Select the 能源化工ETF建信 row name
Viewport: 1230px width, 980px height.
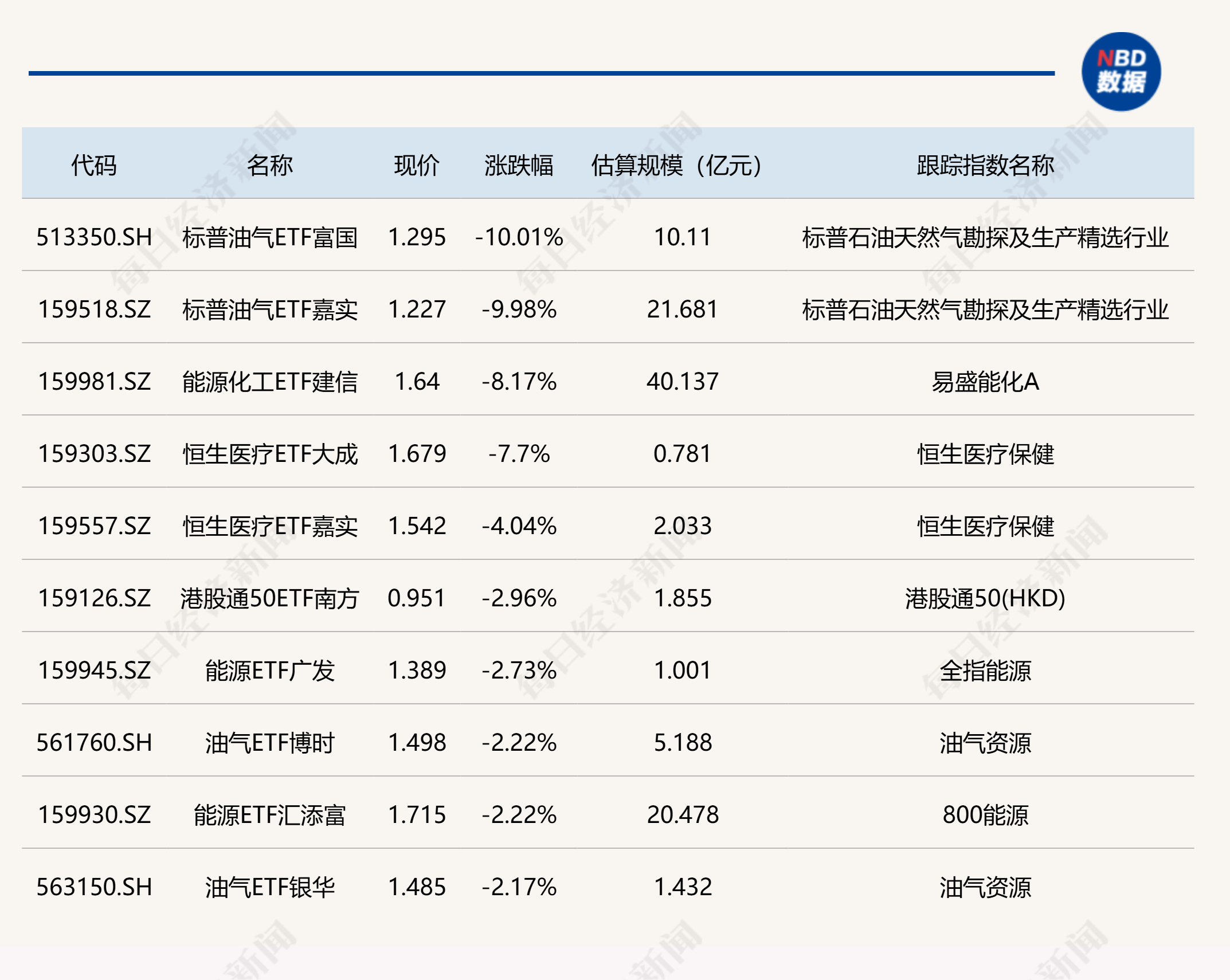(x=269, y=382)
